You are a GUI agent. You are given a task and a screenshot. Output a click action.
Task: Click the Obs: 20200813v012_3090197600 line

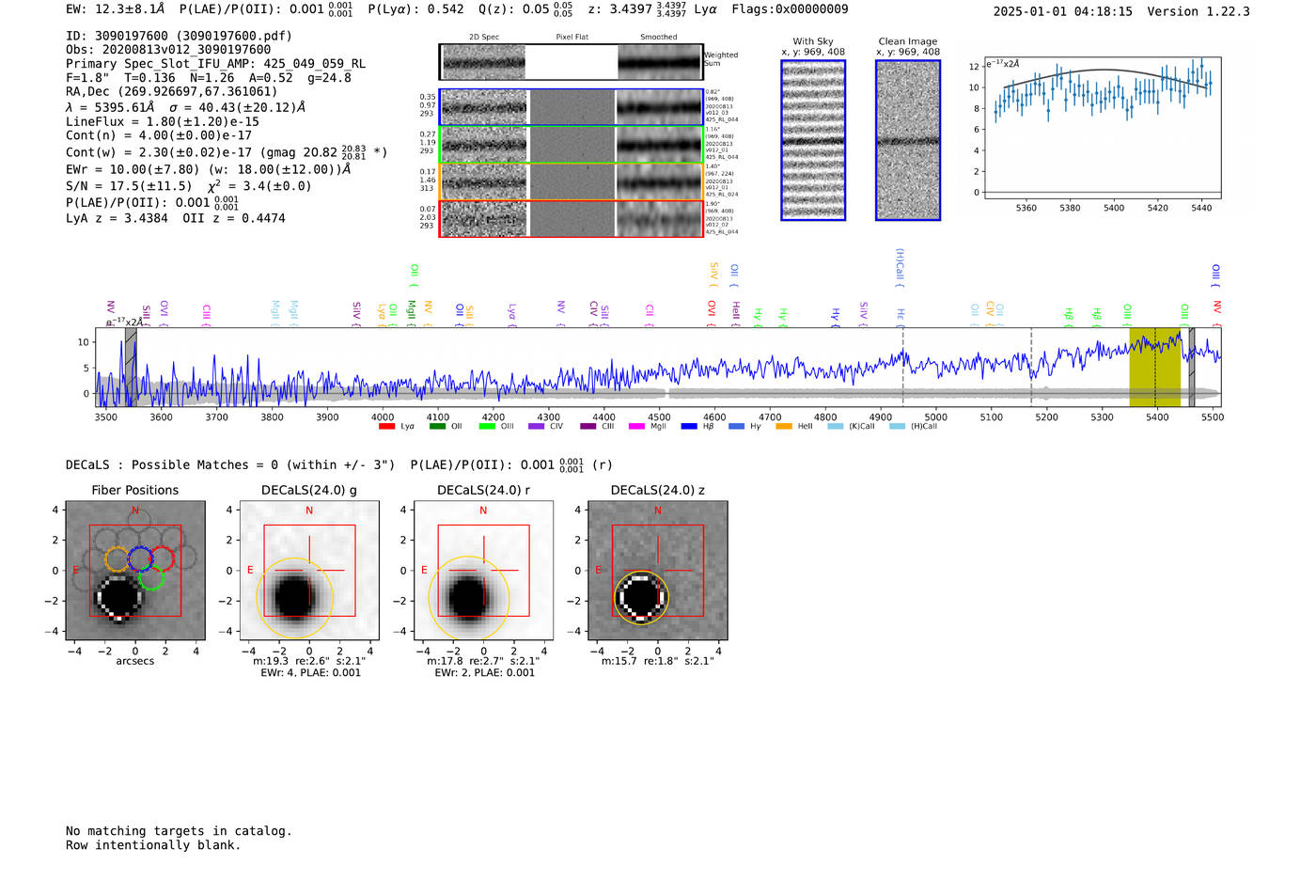pos(168,50)
